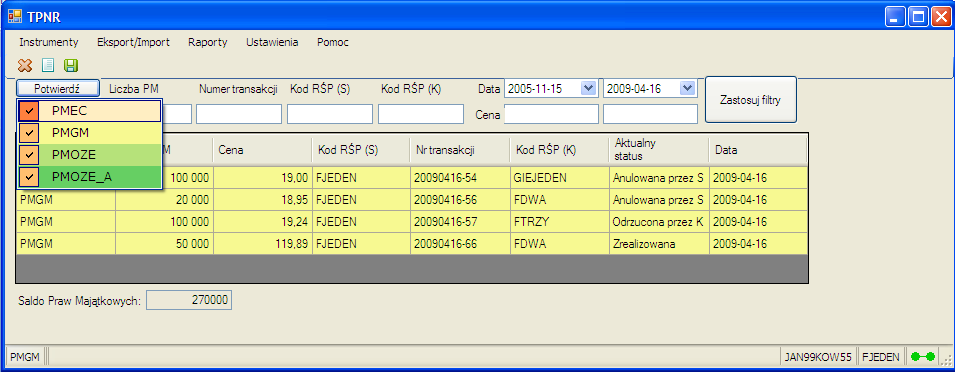This screenshot has width=955, height=372.
Task: Open the Raporty menu
Action: 208,42
